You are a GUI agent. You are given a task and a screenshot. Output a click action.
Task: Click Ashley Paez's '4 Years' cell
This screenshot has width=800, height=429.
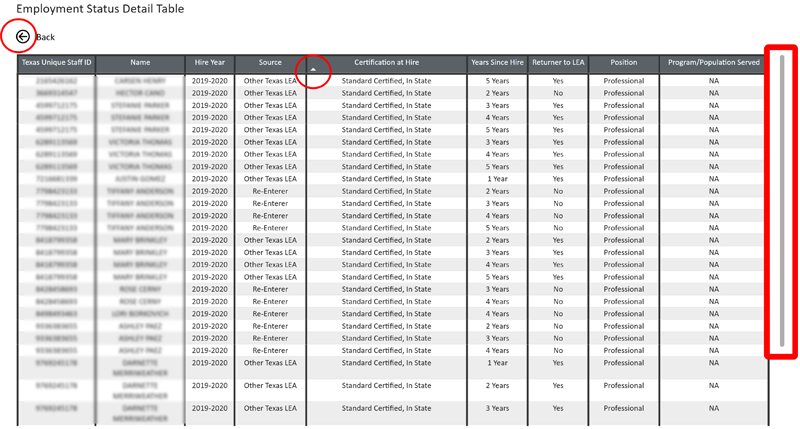pyautogui.click(x=497, y=350)
